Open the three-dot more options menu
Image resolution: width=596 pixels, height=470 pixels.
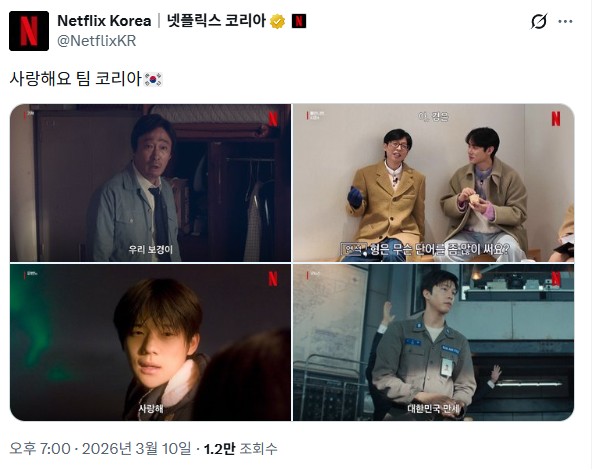565,21
